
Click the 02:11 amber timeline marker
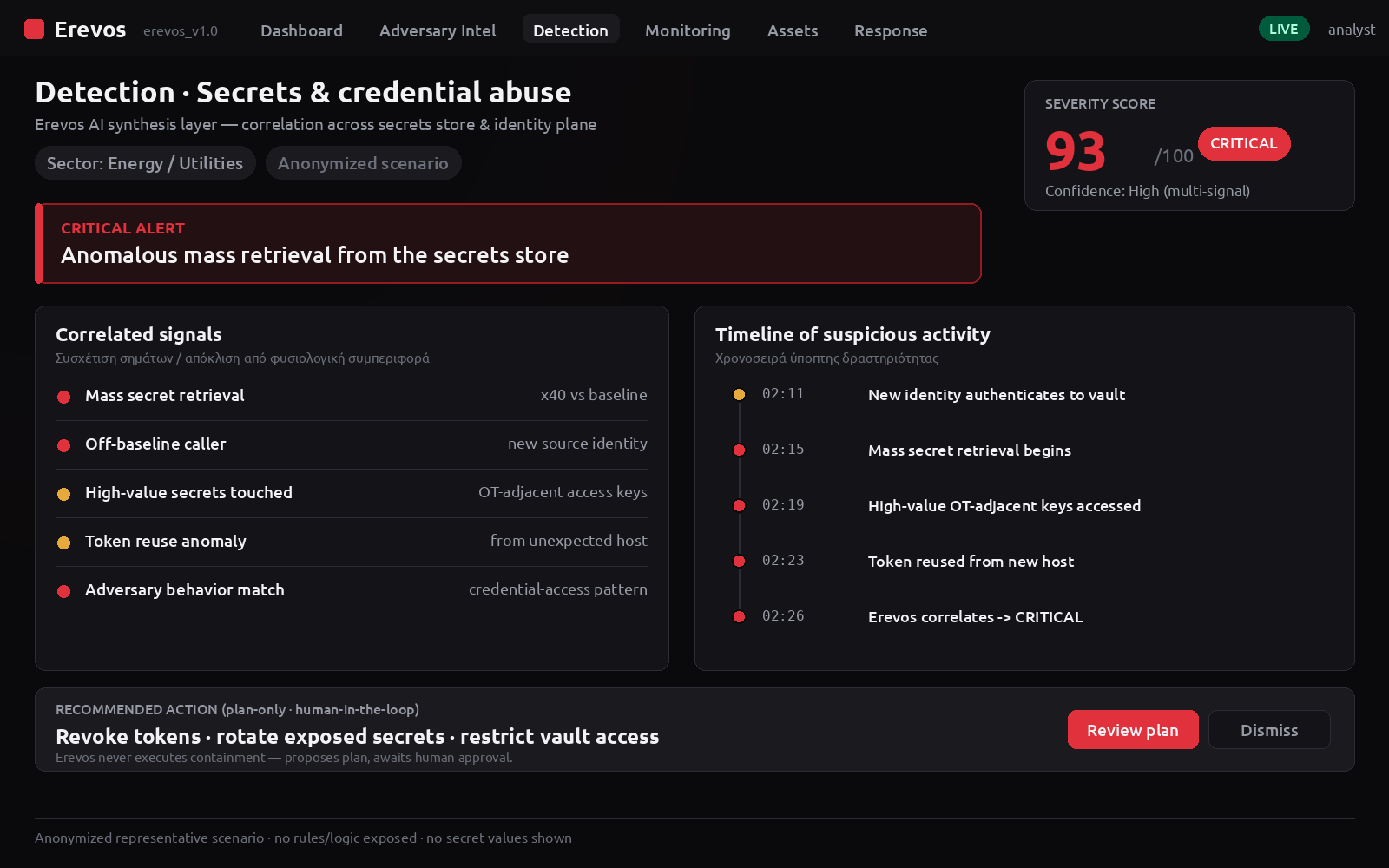(739, 394)
